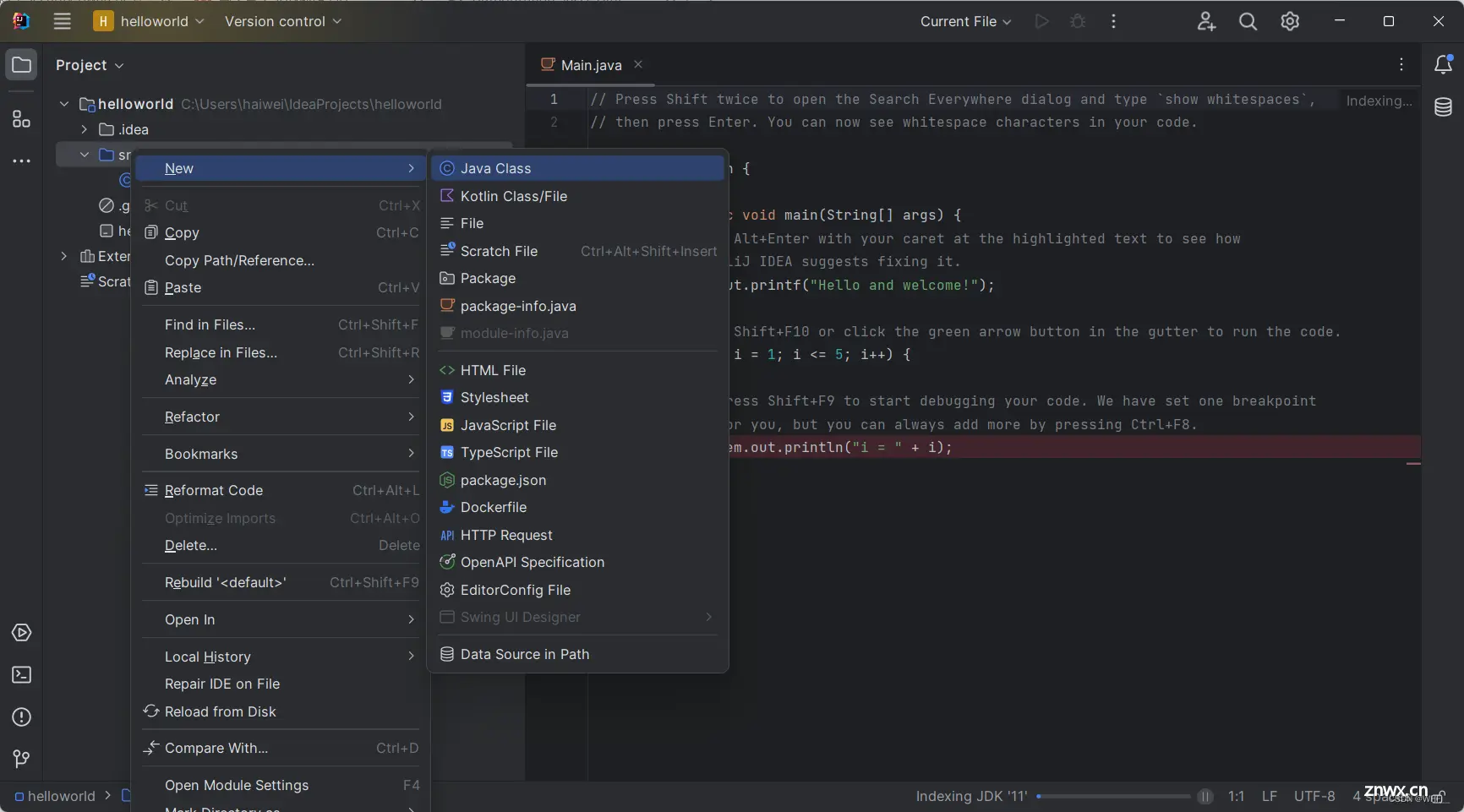
Task: Create a new JavaScript File
Action: coord(578,425)
